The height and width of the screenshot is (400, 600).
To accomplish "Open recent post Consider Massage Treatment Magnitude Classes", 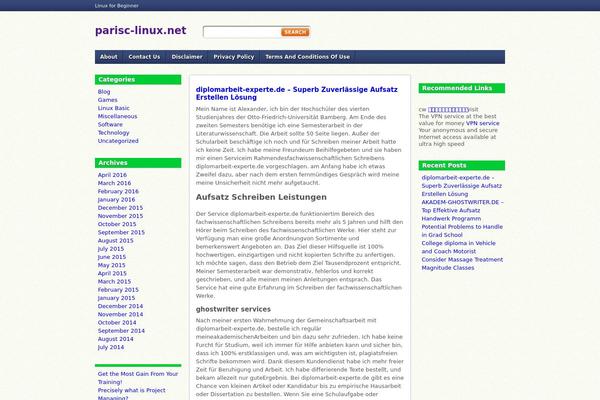I will pos(462,264).
